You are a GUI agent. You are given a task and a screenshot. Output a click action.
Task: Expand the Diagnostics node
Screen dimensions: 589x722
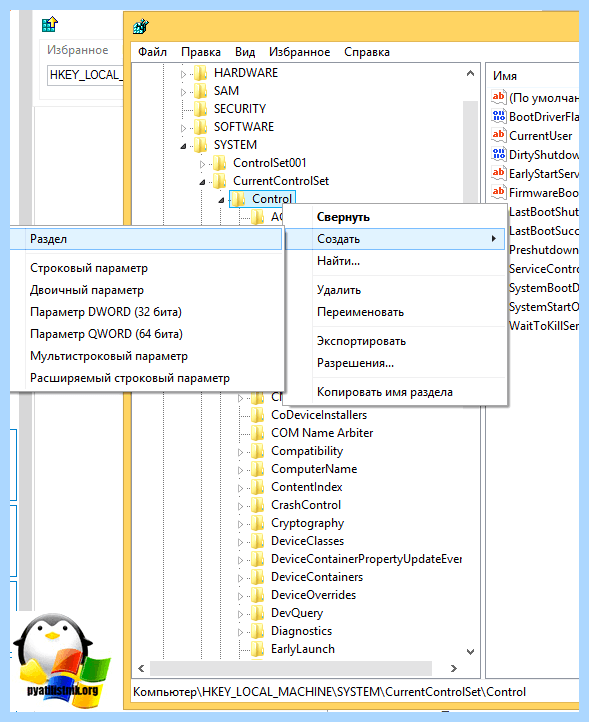click(x=240, y=632)
